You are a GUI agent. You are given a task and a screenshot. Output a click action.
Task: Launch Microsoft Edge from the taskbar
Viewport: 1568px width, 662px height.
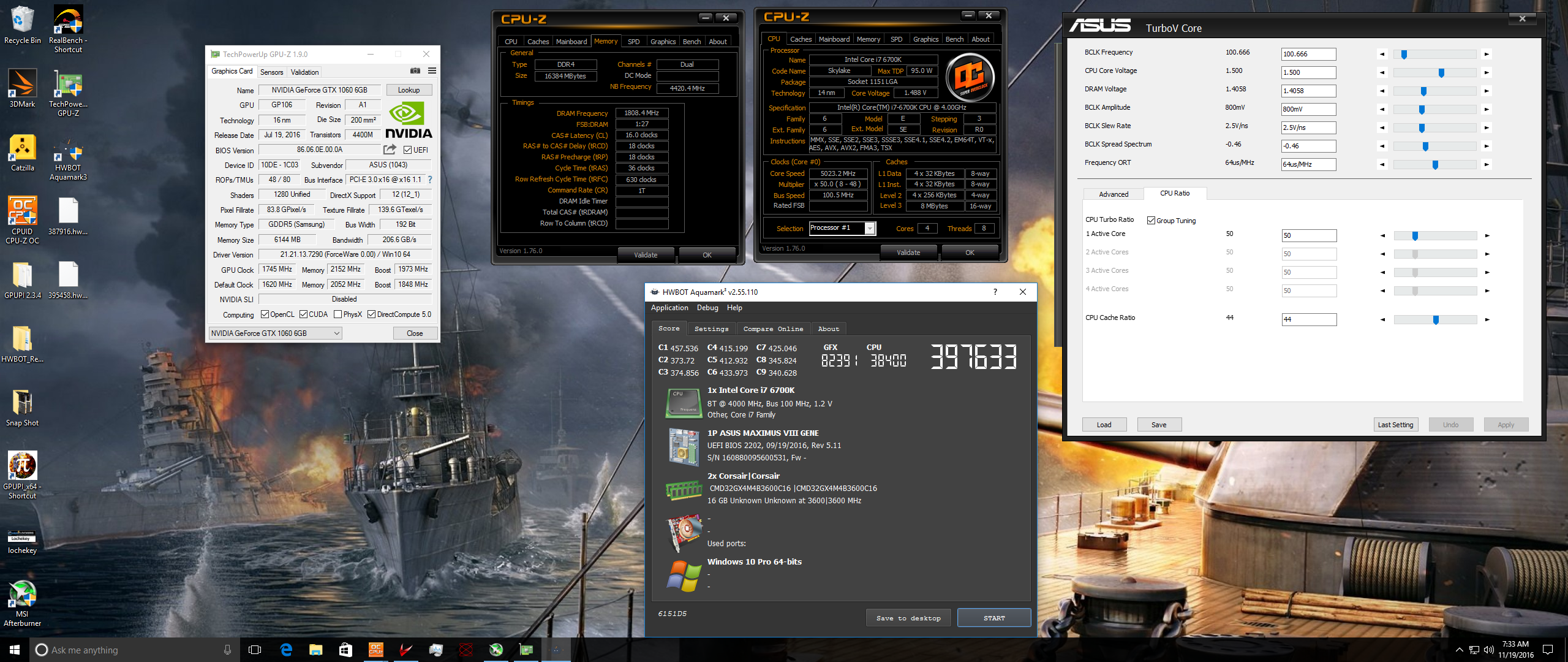(x=286, y=650)
